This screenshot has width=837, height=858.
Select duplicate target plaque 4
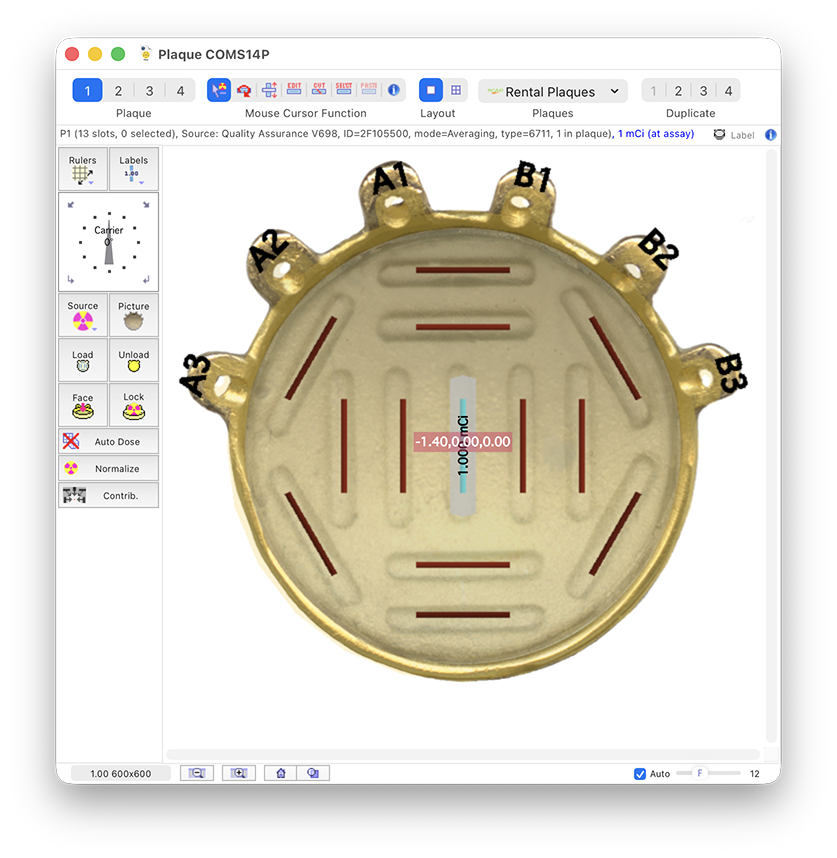(x=728, y=91)
